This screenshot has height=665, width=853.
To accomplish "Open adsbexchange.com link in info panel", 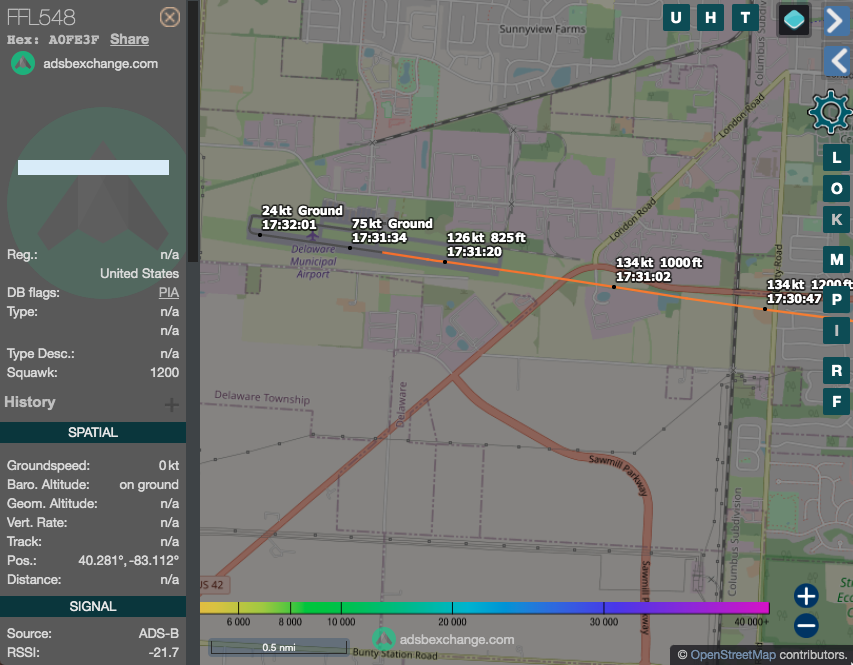I will click(x=101, y=64).
